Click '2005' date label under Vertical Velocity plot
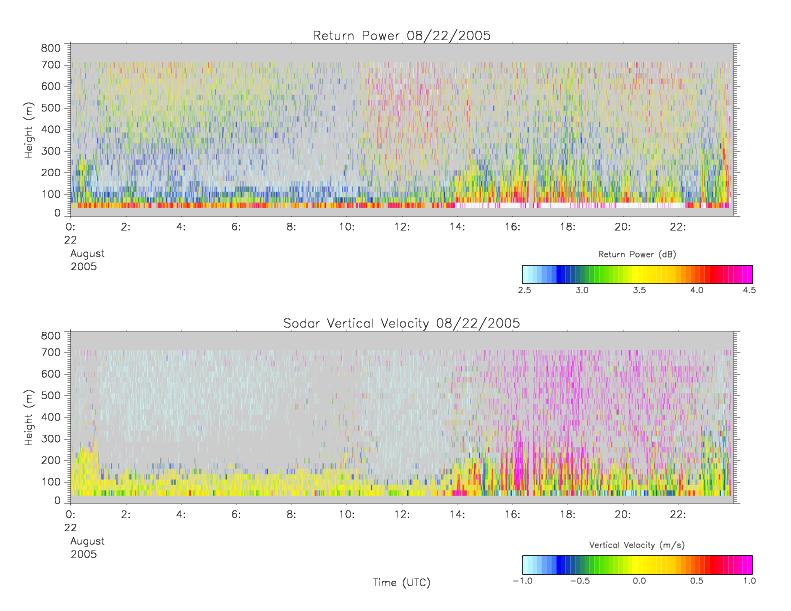This screenshot has width=791, height=611. click(83, 554)
